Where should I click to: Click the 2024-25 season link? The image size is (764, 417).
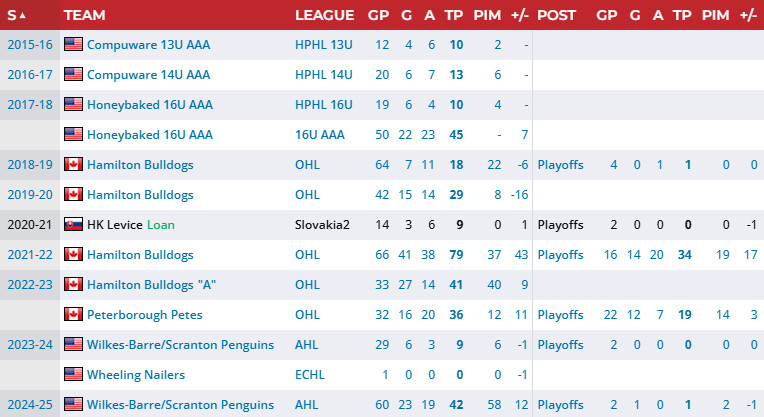coord(27,405)
